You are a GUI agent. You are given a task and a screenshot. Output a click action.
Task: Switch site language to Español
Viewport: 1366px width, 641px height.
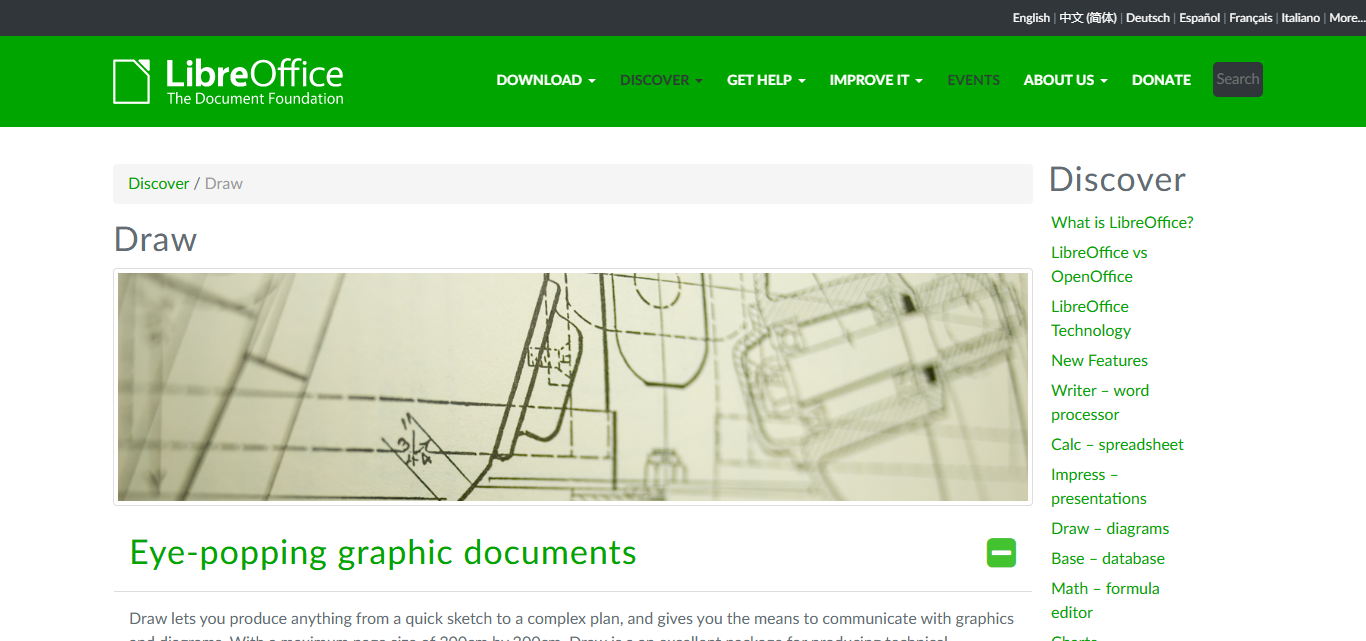click(1200, 18)
